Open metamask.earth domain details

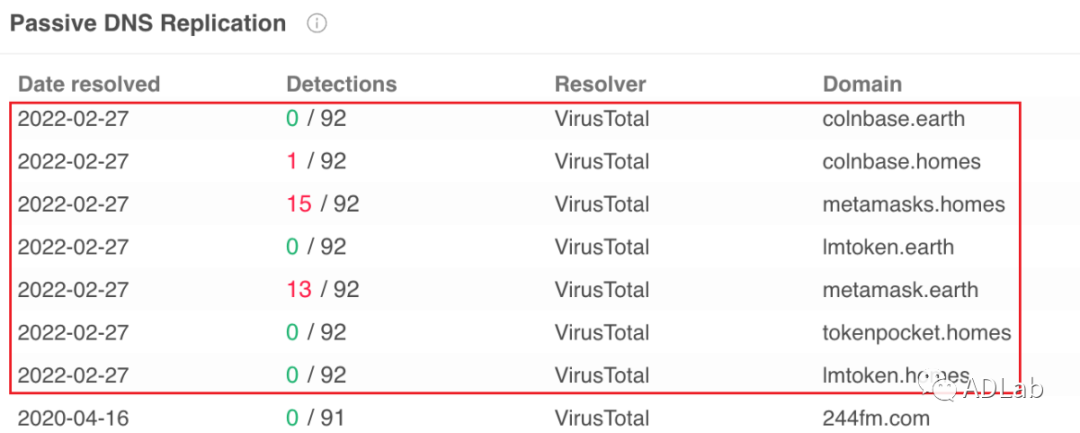(900, 291)
